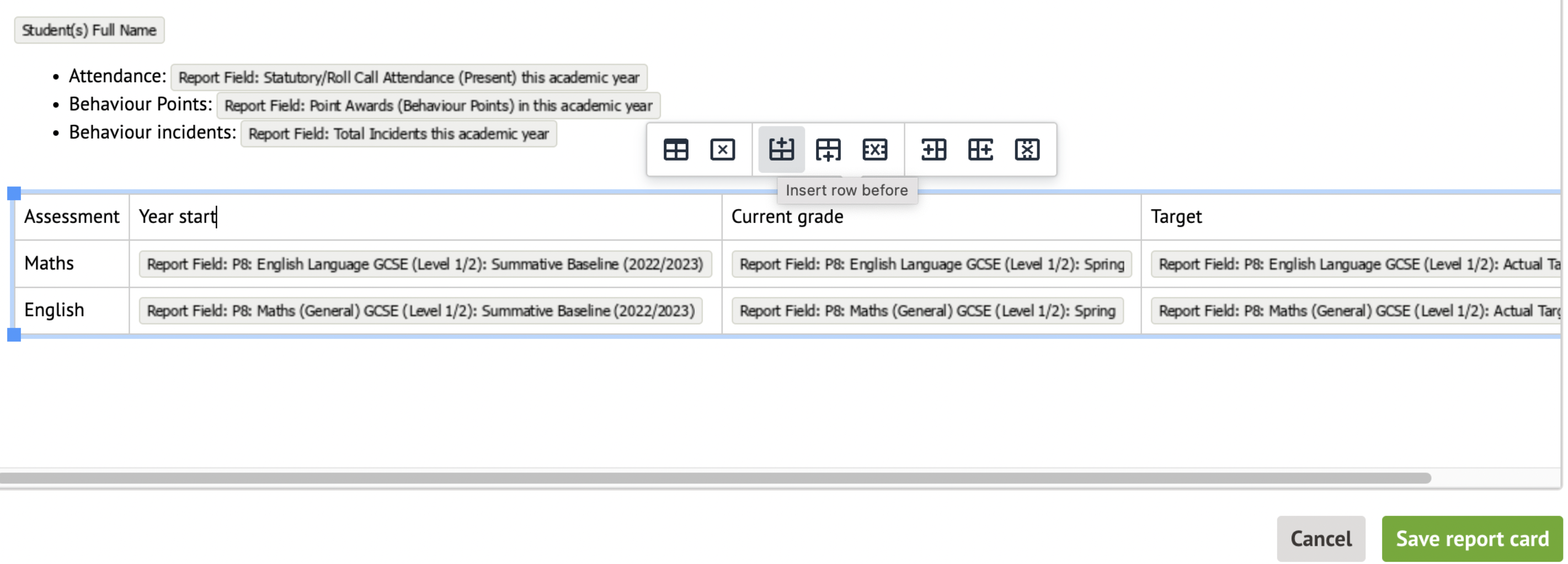Select Maths row Summative Baseline report field
Viewport: 1568px width, 564px height.
pos(424,264)
